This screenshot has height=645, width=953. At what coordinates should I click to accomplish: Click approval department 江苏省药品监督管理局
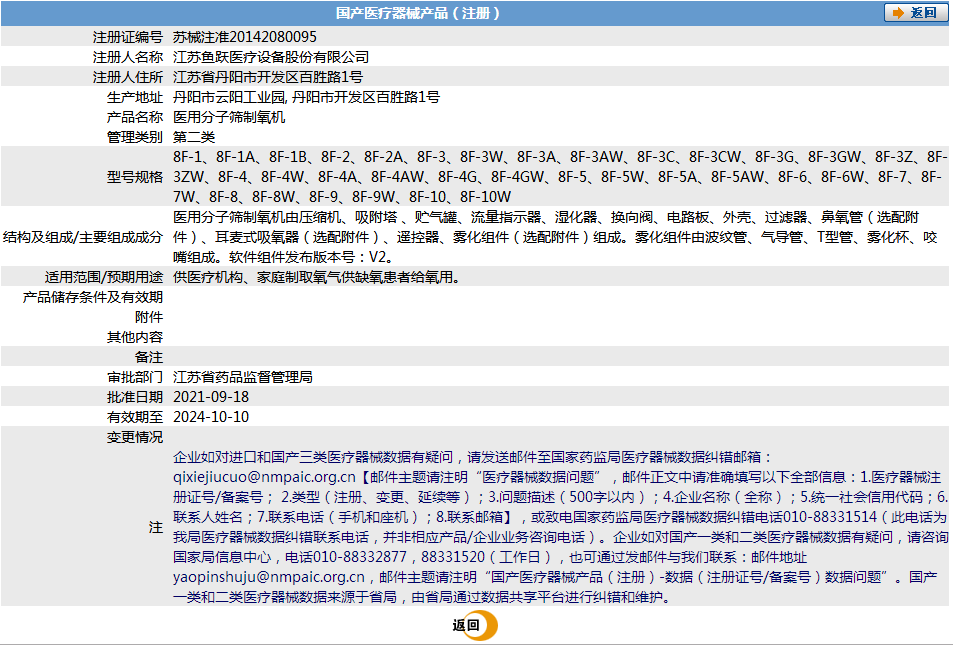243,377
